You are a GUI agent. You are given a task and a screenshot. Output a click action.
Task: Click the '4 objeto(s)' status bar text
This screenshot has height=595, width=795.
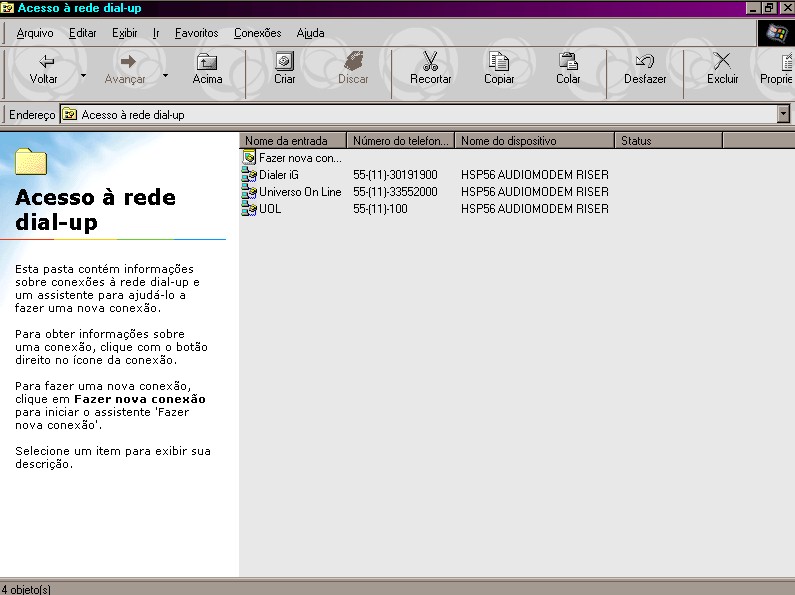click(26, 589)
